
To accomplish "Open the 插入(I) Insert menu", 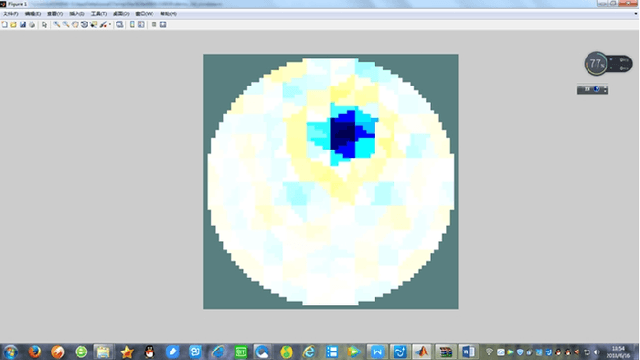I will pyautogui.click(x=77, y=14).
